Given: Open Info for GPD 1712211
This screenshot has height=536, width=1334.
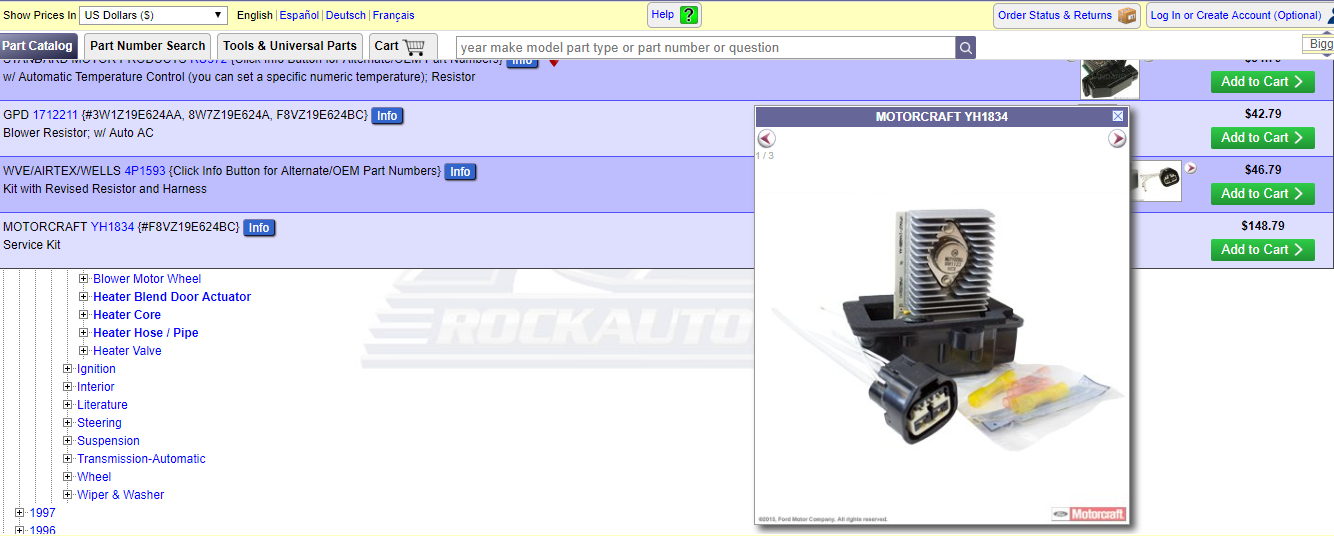Looking at the screenshot, I should (387, 116).
